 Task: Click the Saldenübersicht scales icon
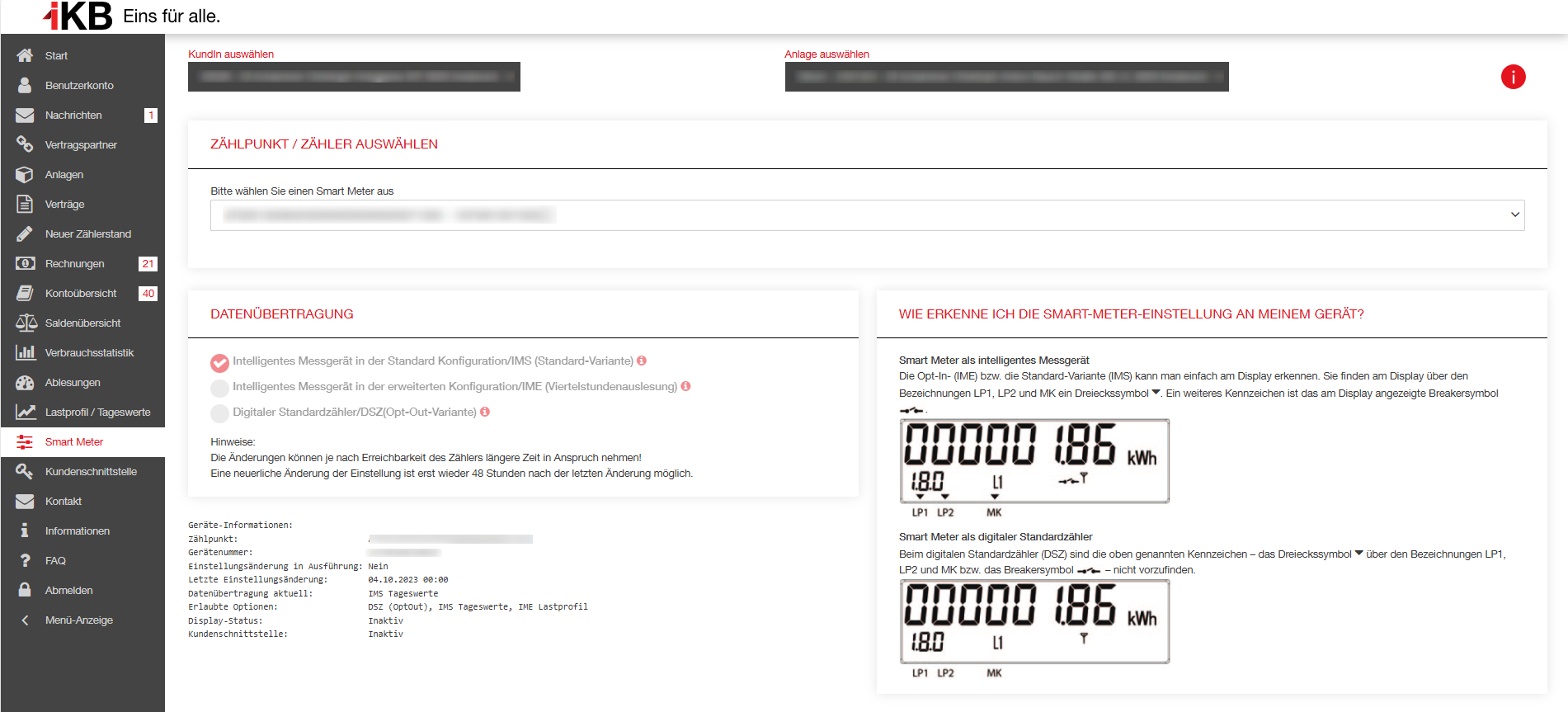pos(26,323)
